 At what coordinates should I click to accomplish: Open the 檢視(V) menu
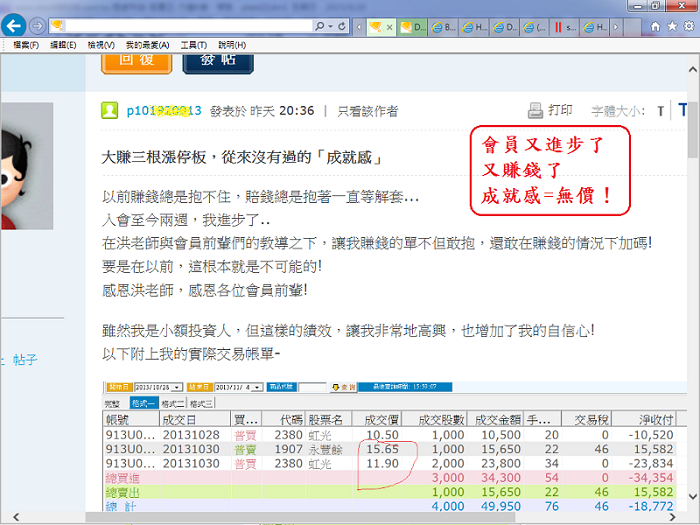101,45
